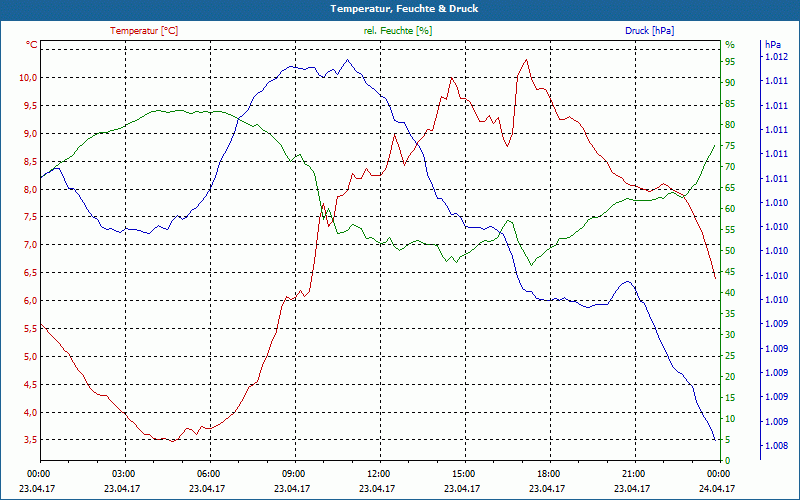Image resolution: width=800 pixels, height=500 pixels.
Task: Click the 5,0 temperature axis value
Action: point(30,357)
